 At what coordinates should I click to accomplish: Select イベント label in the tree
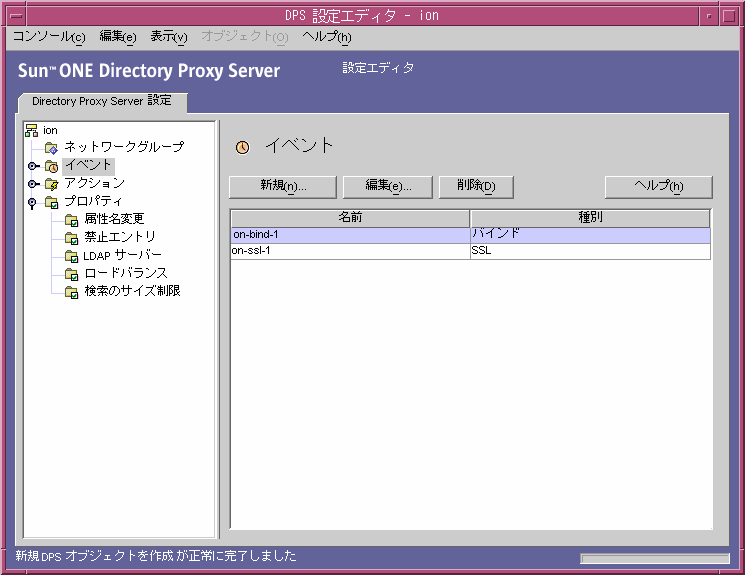click(88, 165)
